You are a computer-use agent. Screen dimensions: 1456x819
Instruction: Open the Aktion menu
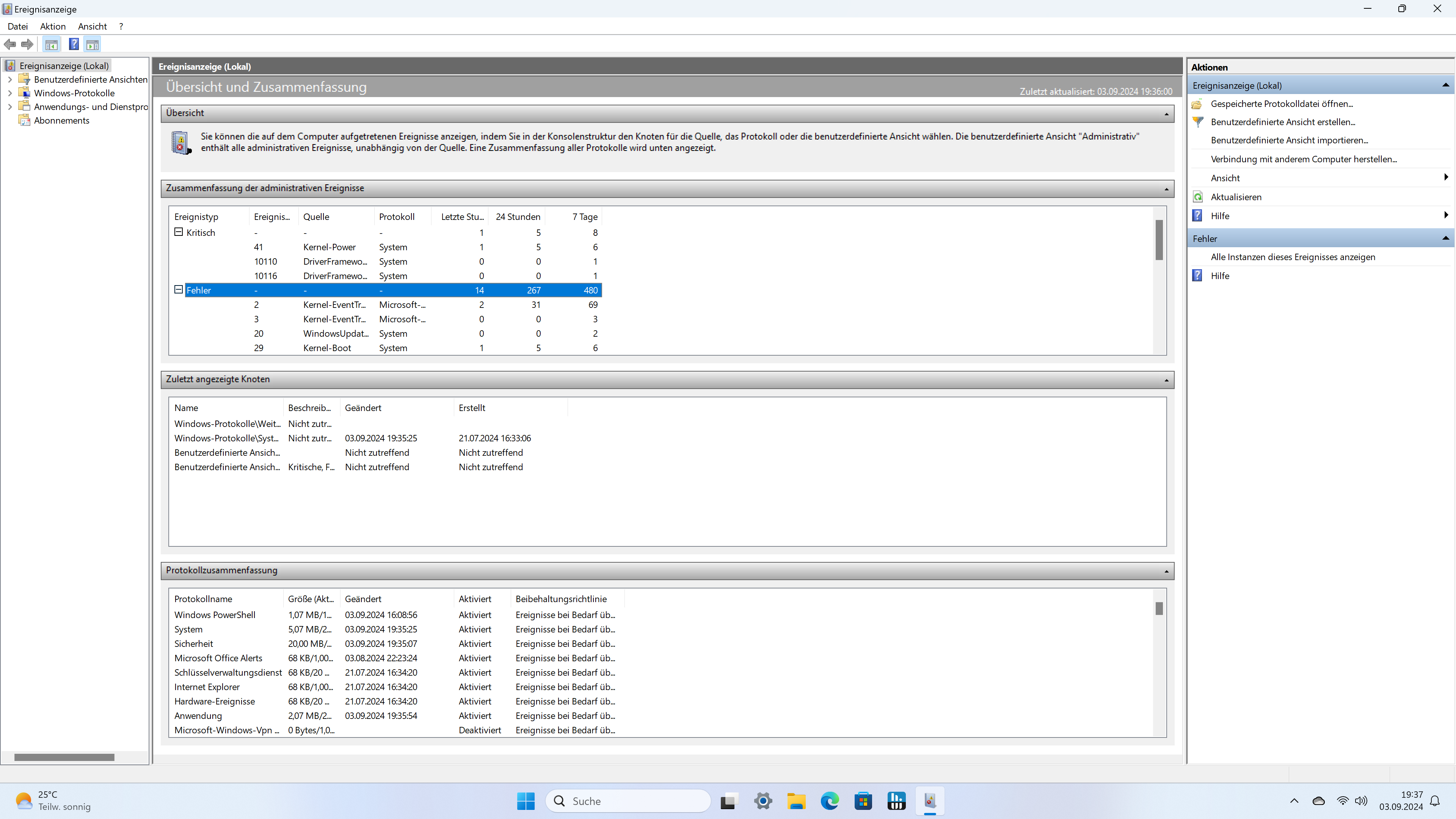point(53,27)
